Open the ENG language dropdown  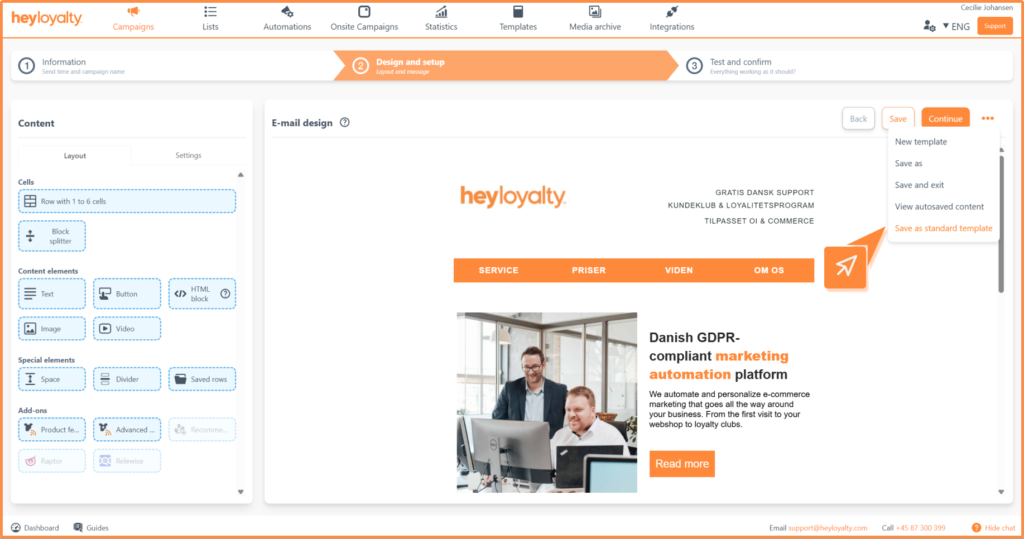pos(957,26)
